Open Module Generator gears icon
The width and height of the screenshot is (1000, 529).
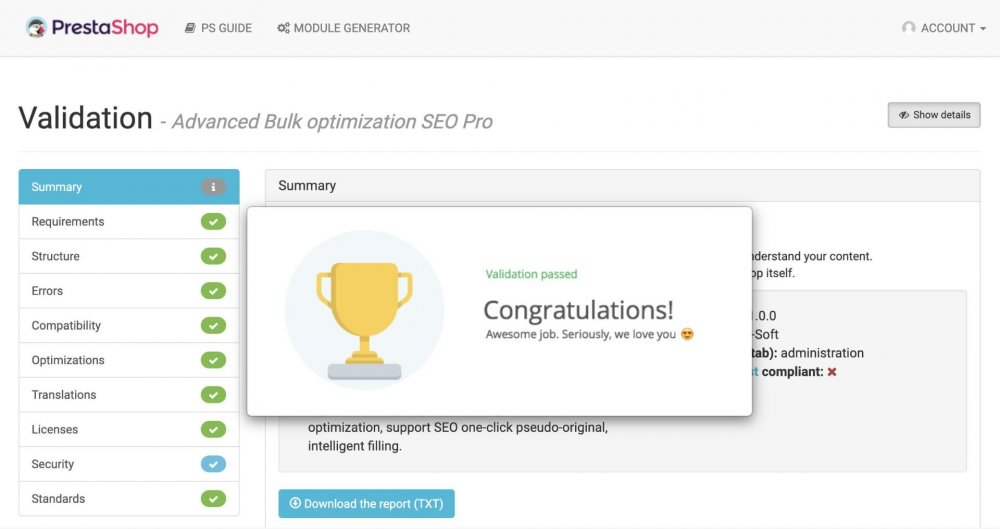point(283,28)
